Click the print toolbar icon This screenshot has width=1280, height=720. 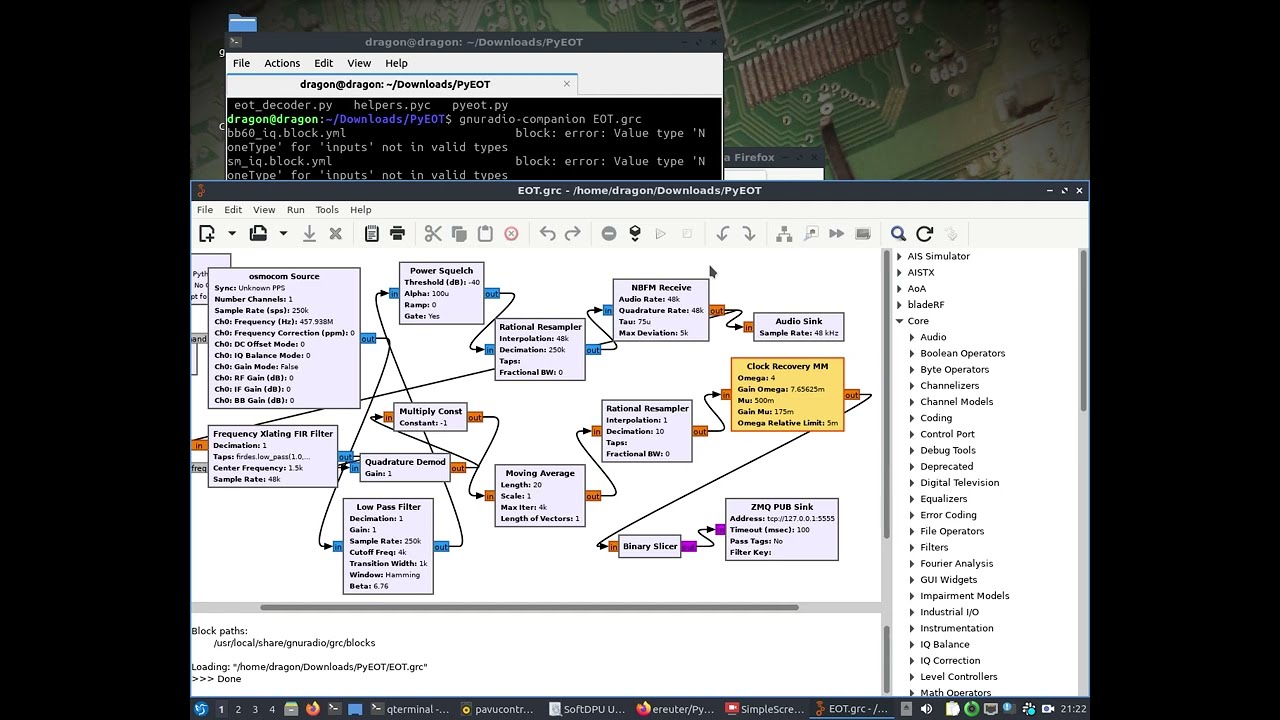(397, 234)
